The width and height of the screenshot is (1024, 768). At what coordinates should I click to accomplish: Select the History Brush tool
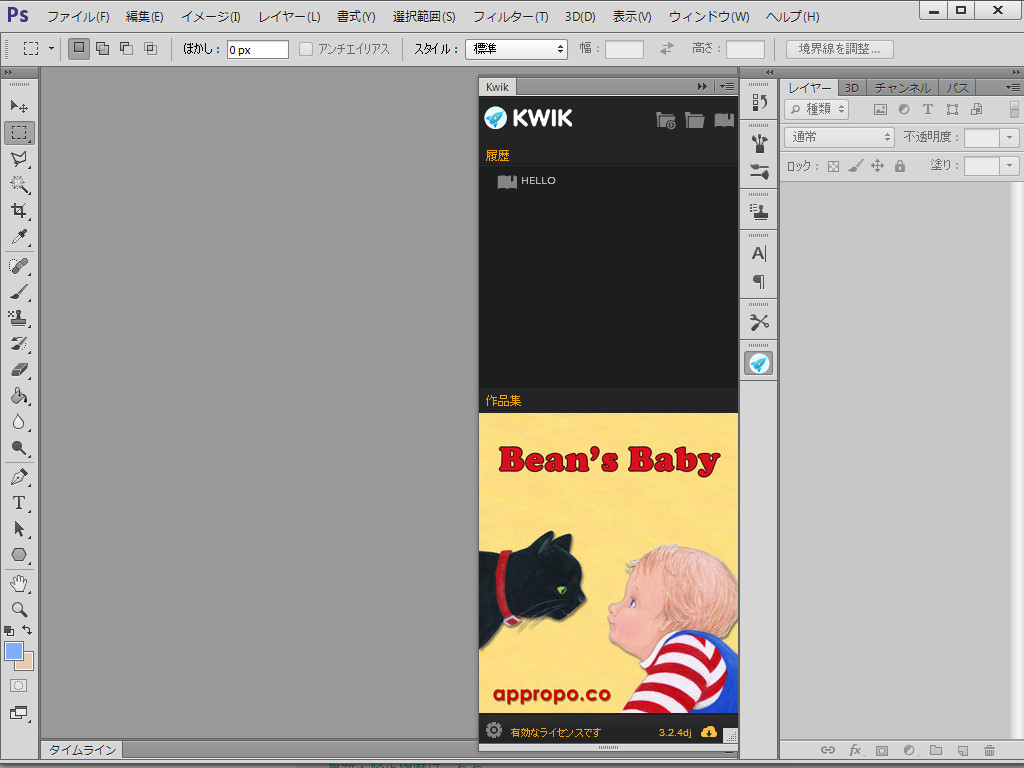click(x=19, y=344)
